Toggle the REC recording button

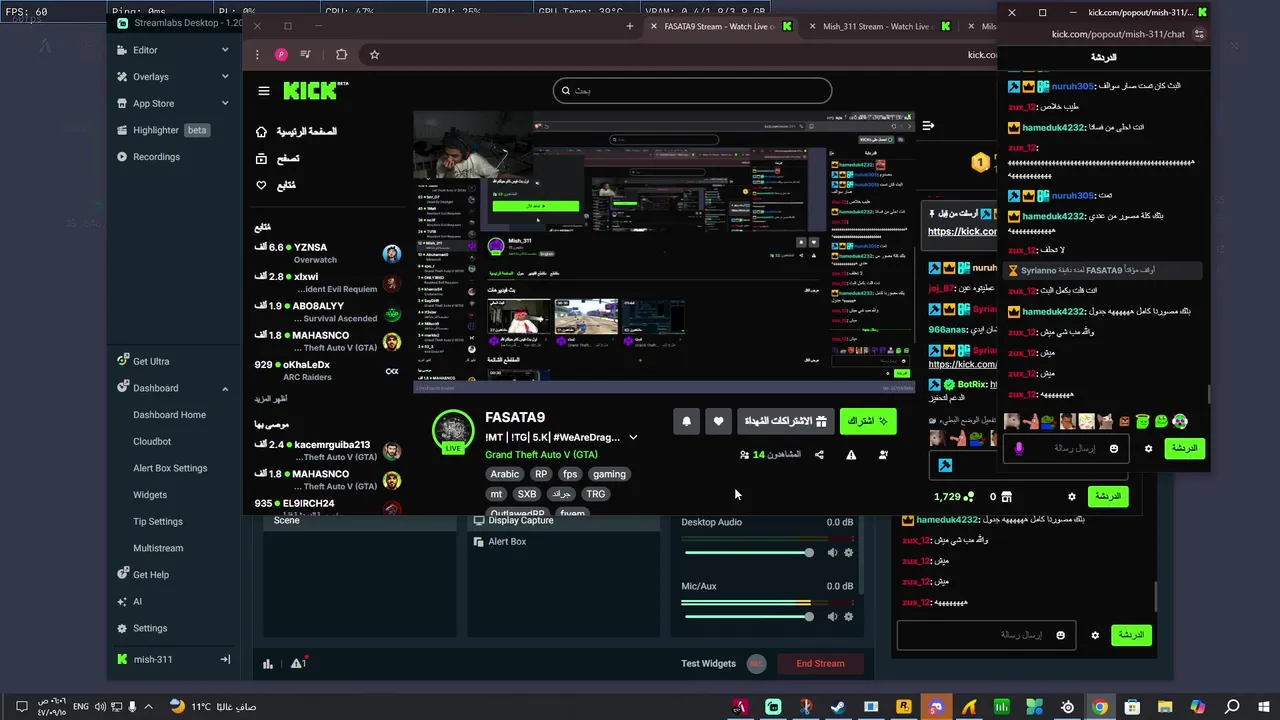point(757,664)
